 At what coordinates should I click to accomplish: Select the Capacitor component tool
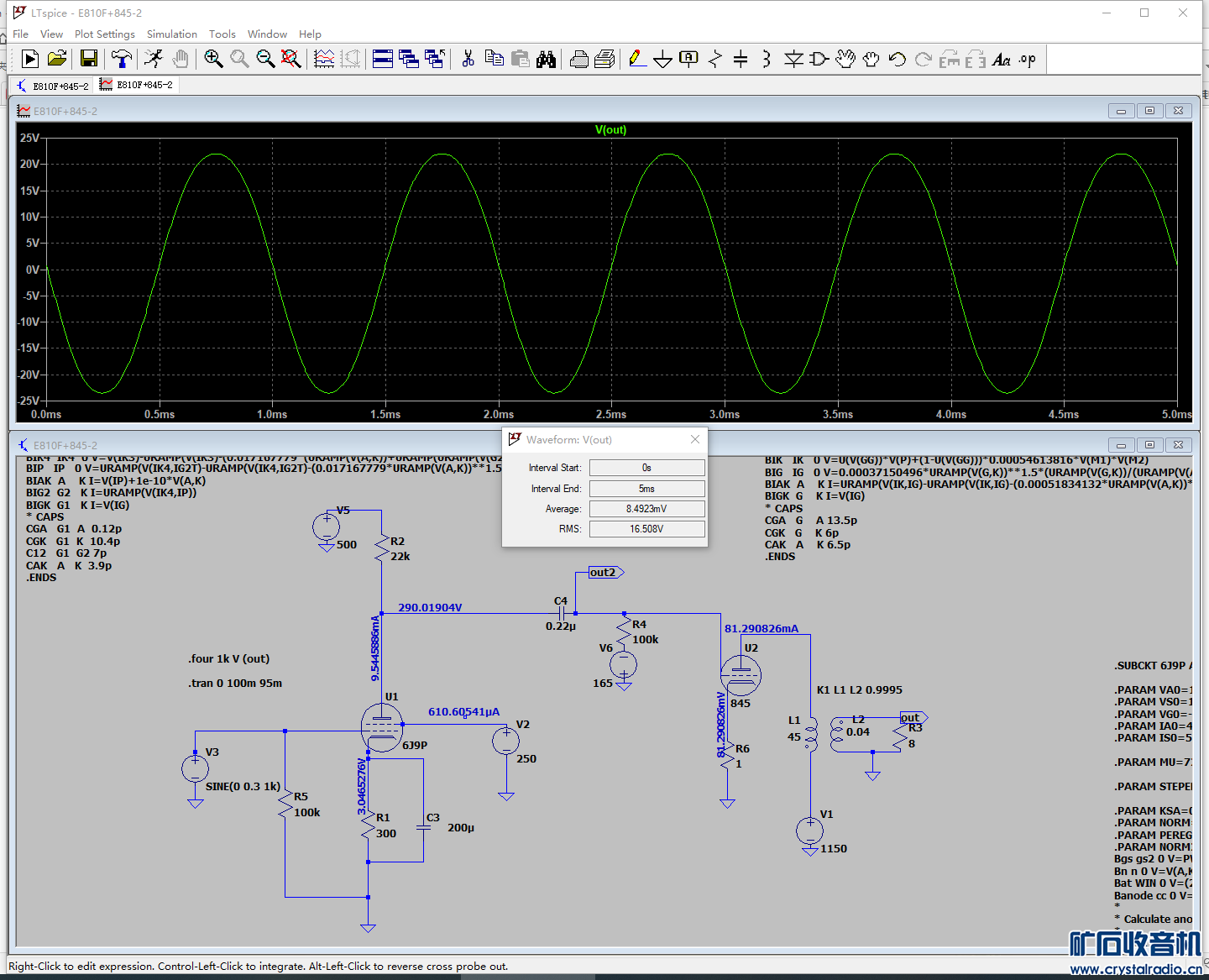coord(741,59)
